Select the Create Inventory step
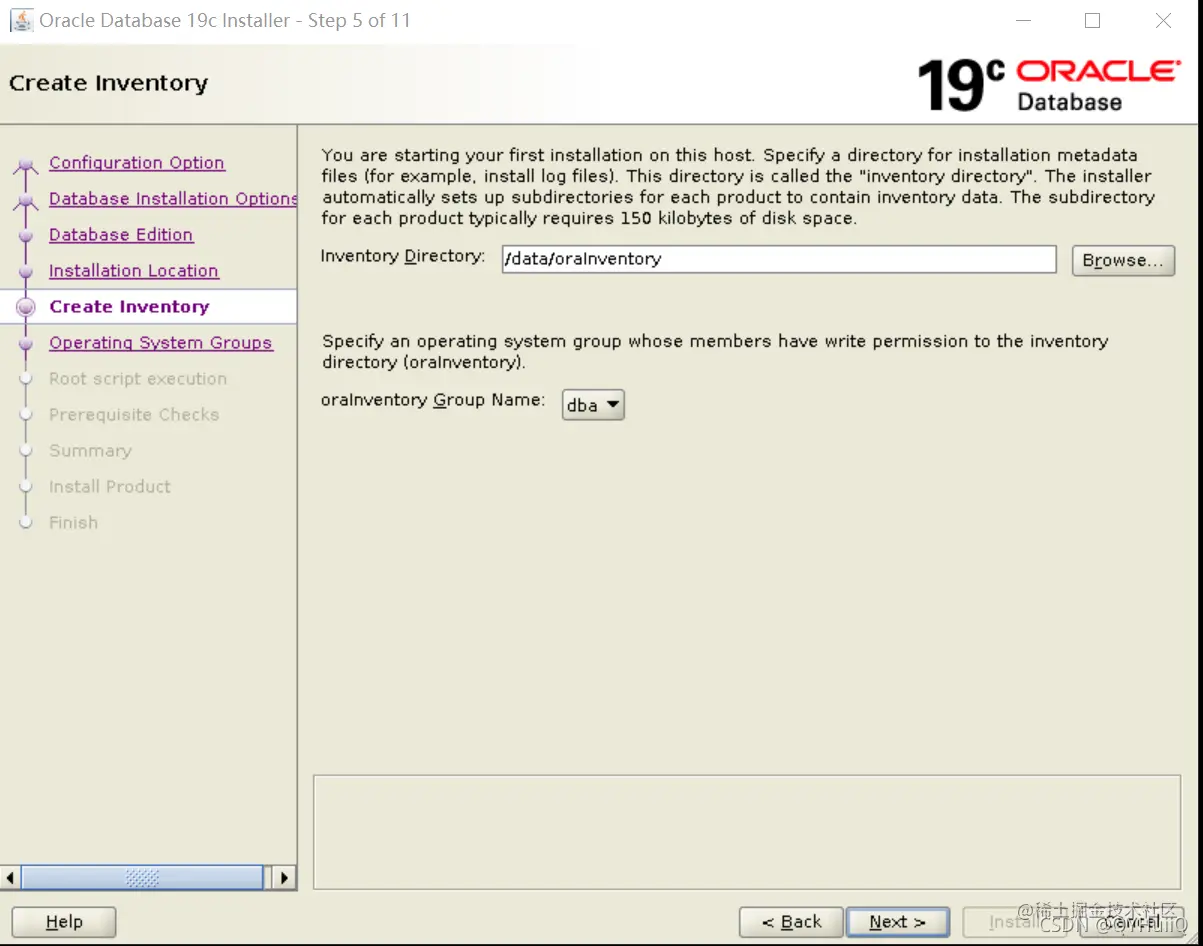This screenshot has width=1203, height=946. pyautogui.click(x=129, y=307)
